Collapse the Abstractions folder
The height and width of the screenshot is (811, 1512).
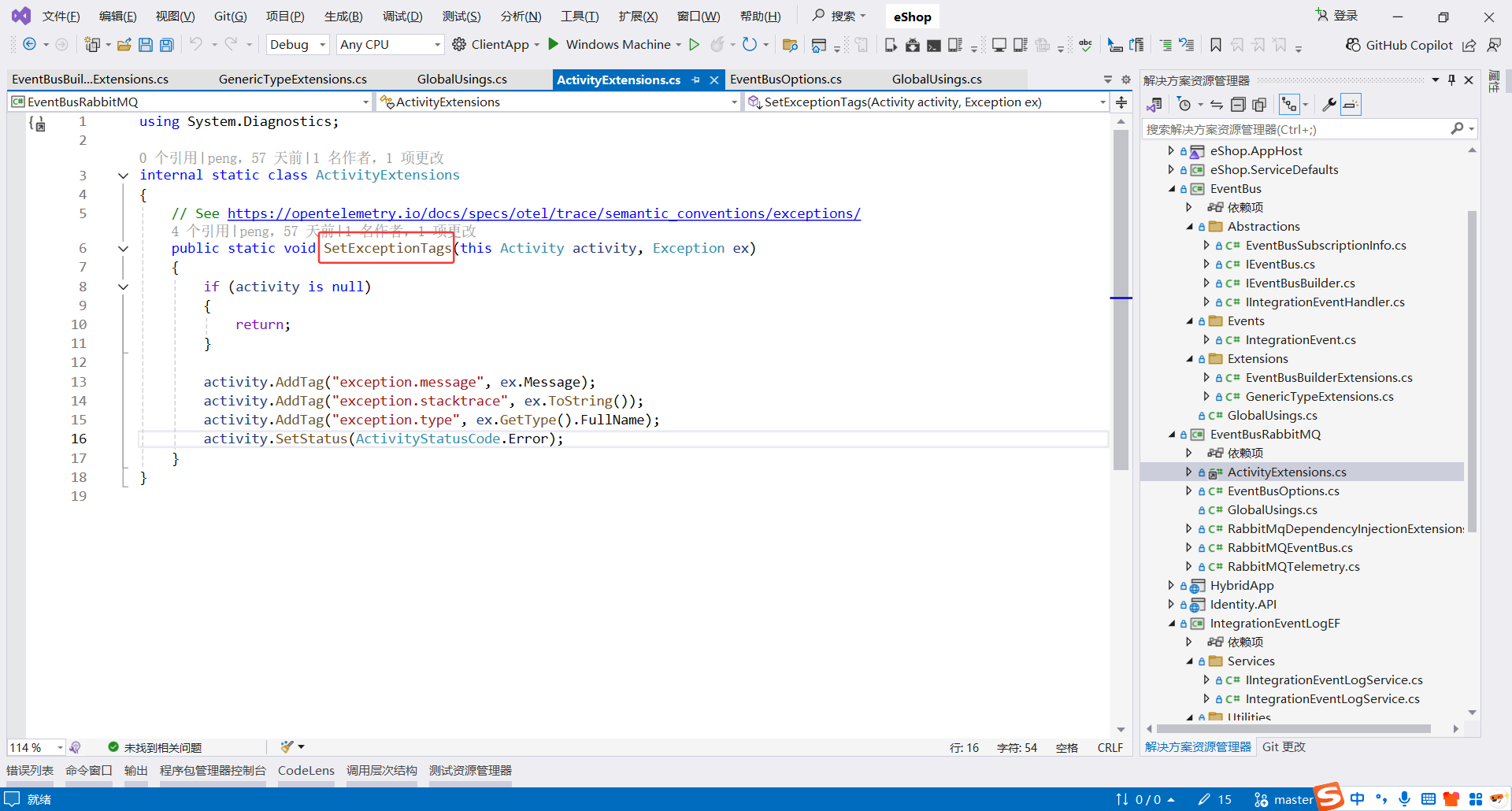[x=1190, y=227]
